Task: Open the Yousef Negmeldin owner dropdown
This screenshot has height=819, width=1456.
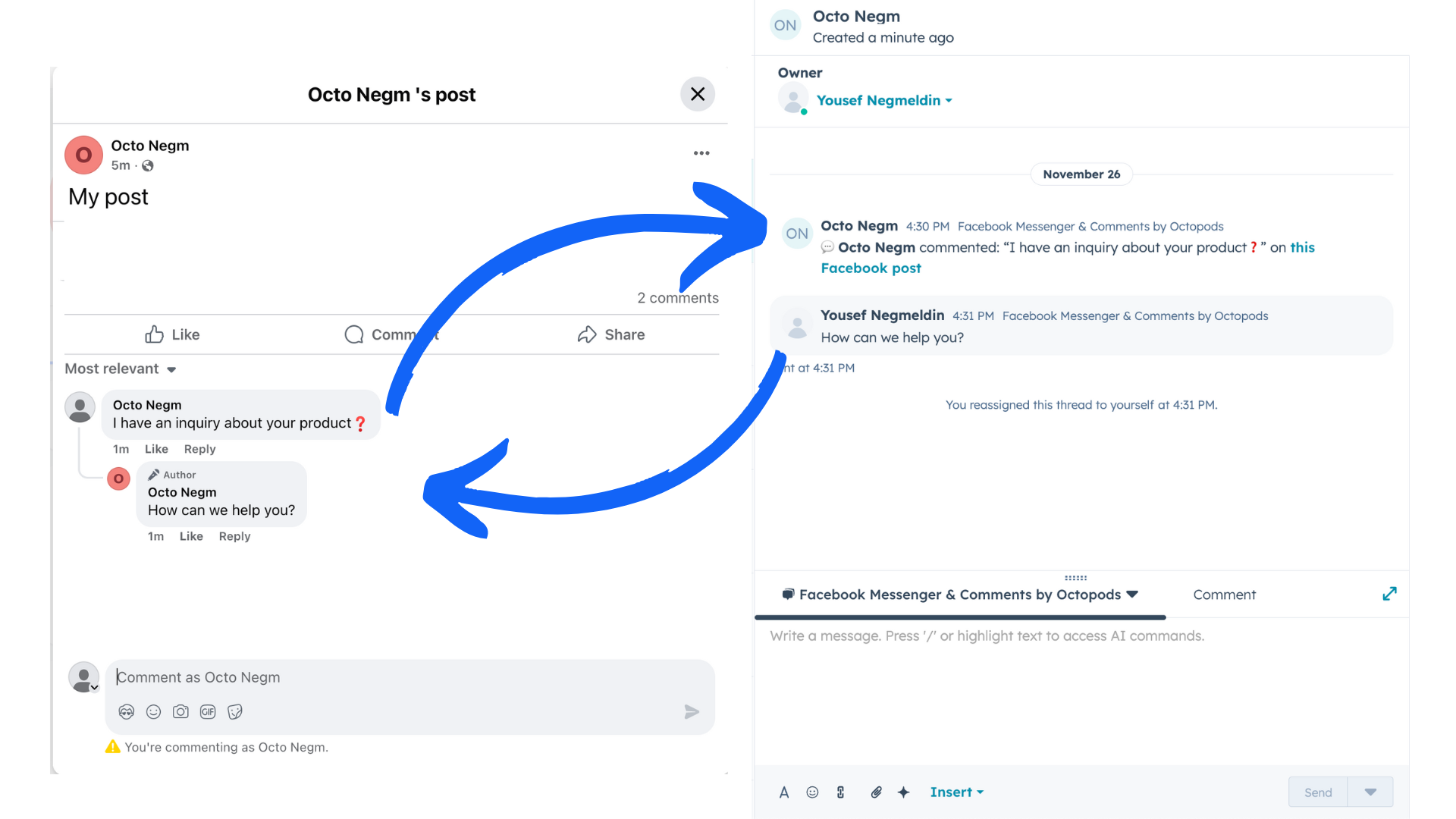Action: point(884,100)
